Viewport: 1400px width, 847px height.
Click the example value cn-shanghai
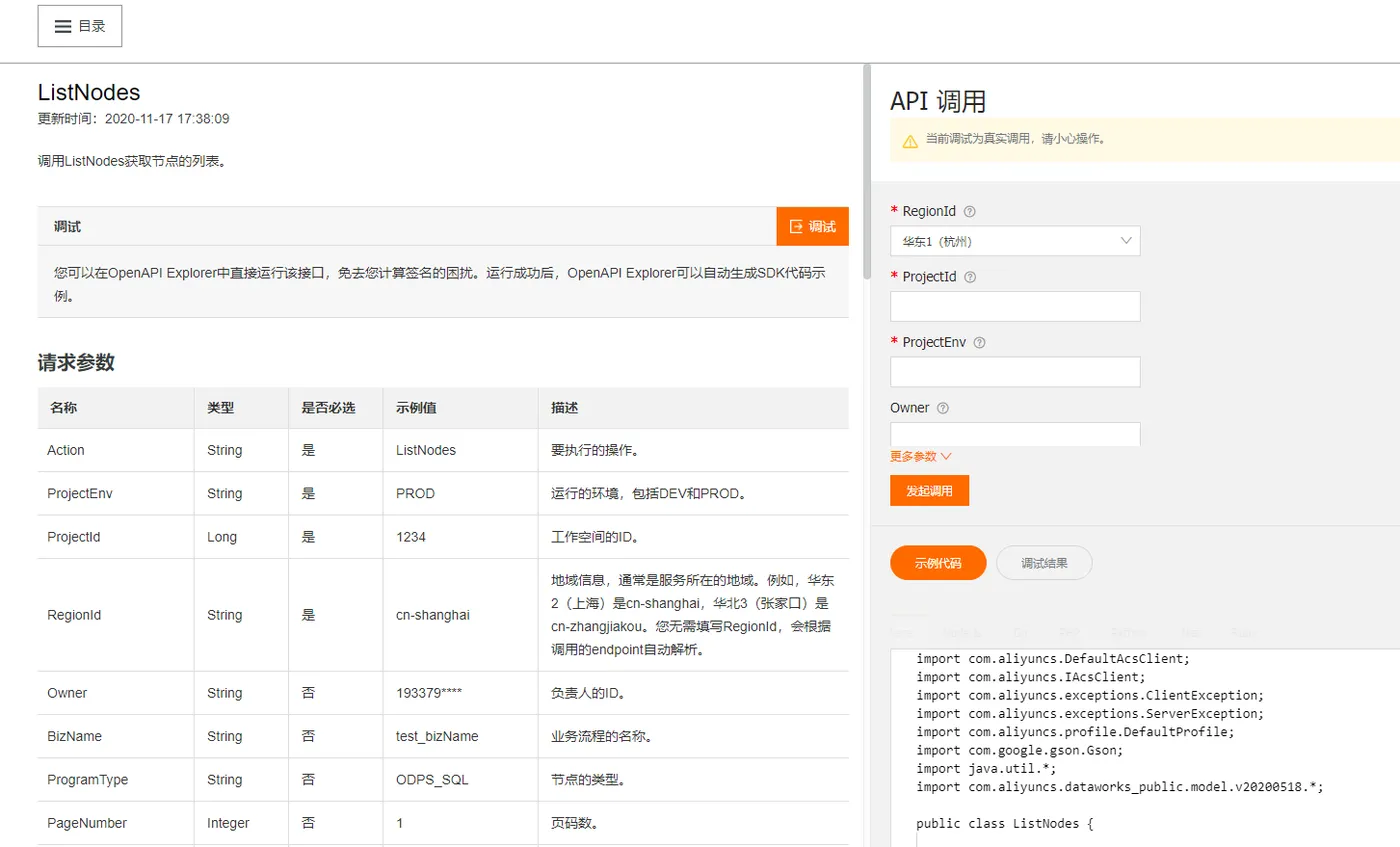(433, 615)
